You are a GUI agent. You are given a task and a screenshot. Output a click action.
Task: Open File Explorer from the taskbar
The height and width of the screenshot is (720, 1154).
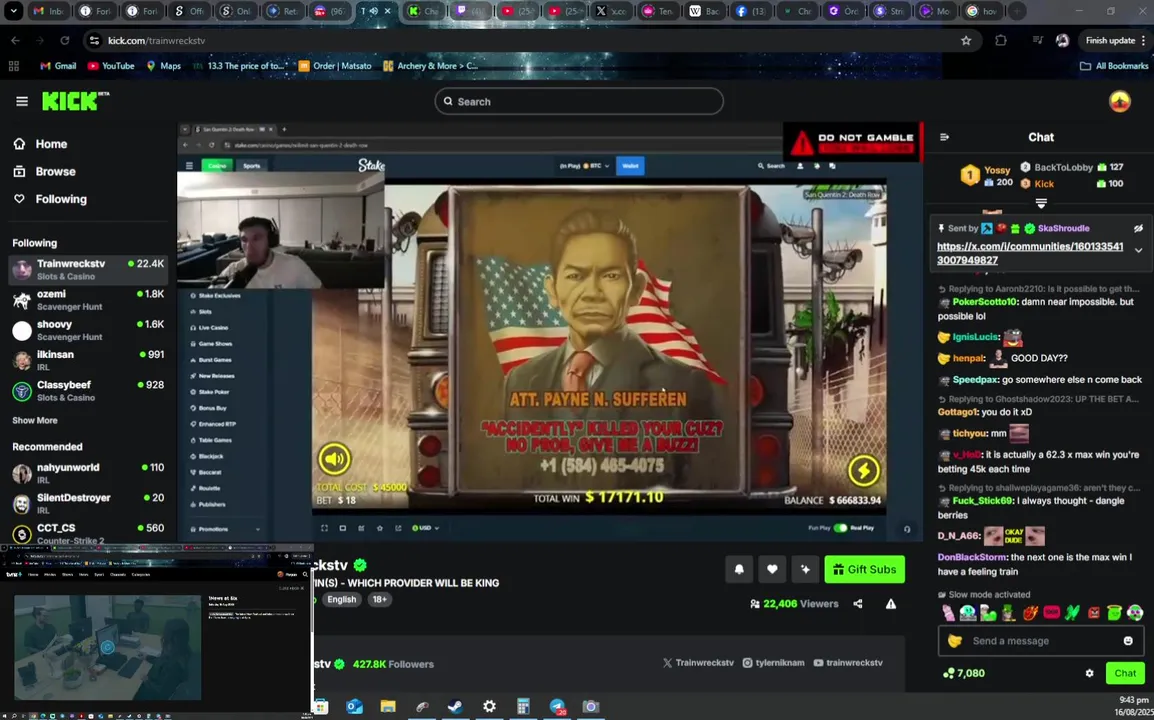pyautogui.click(x=388, y=707)
